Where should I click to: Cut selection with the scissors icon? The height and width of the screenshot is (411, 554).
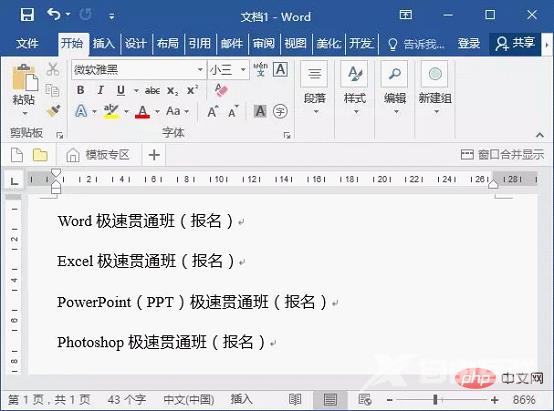53,69
